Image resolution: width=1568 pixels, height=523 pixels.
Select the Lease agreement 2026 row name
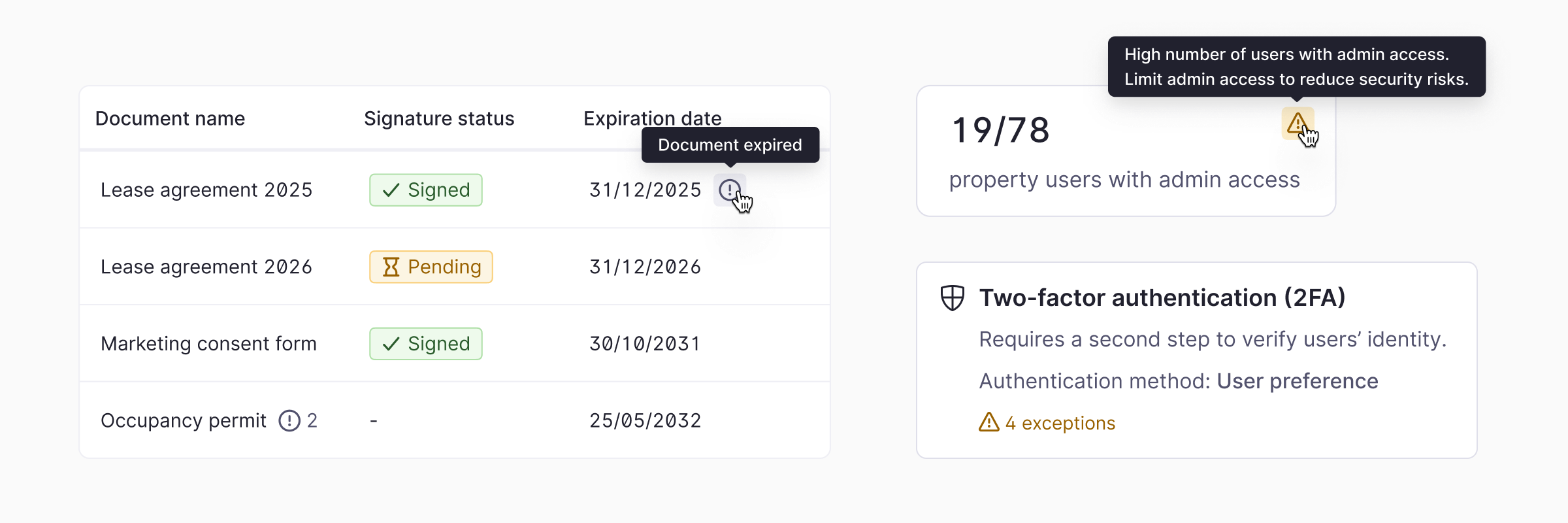pyautogui.click(x=206, y=267)
